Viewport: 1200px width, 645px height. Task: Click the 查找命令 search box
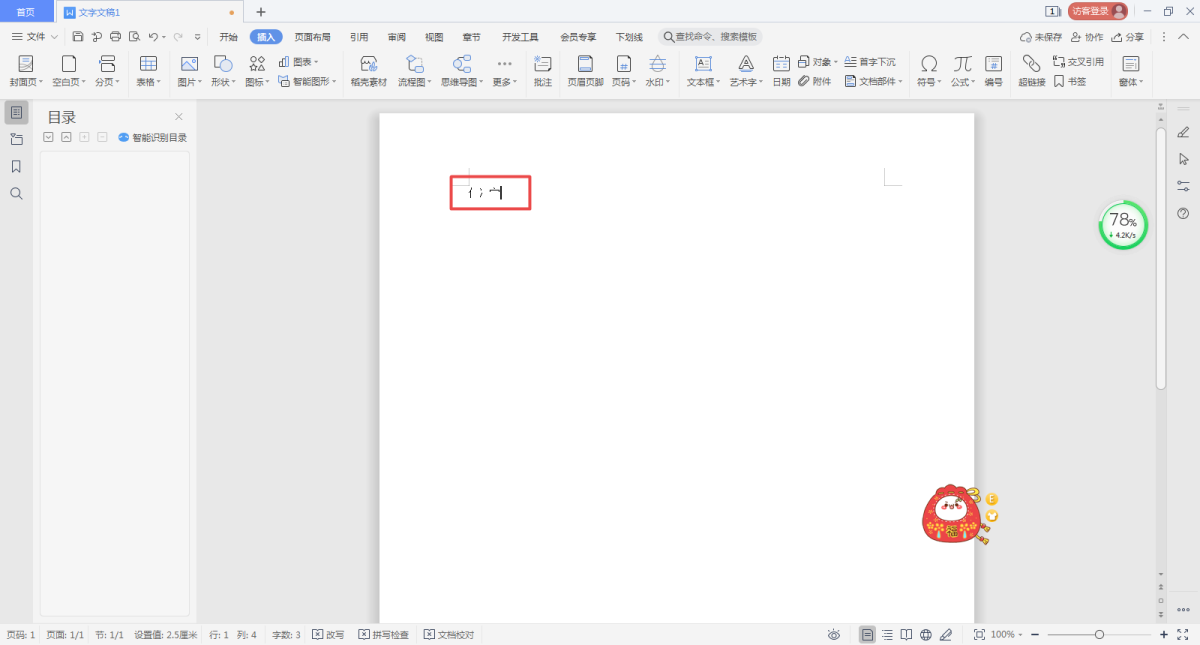point(710,37)
